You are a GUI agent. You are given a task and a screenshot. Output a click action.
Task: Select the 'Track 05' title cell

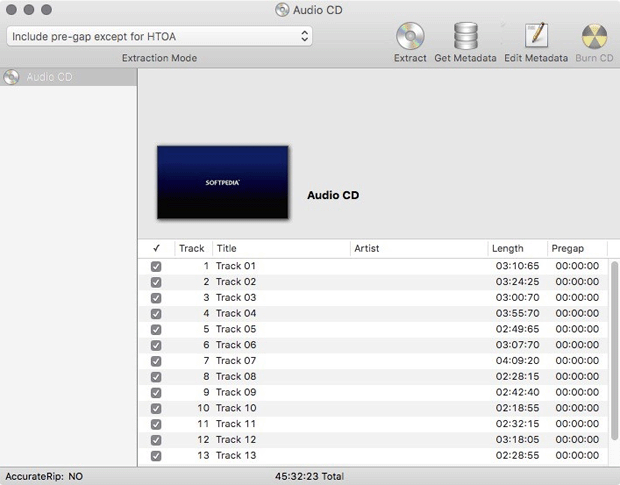point(236,329)
